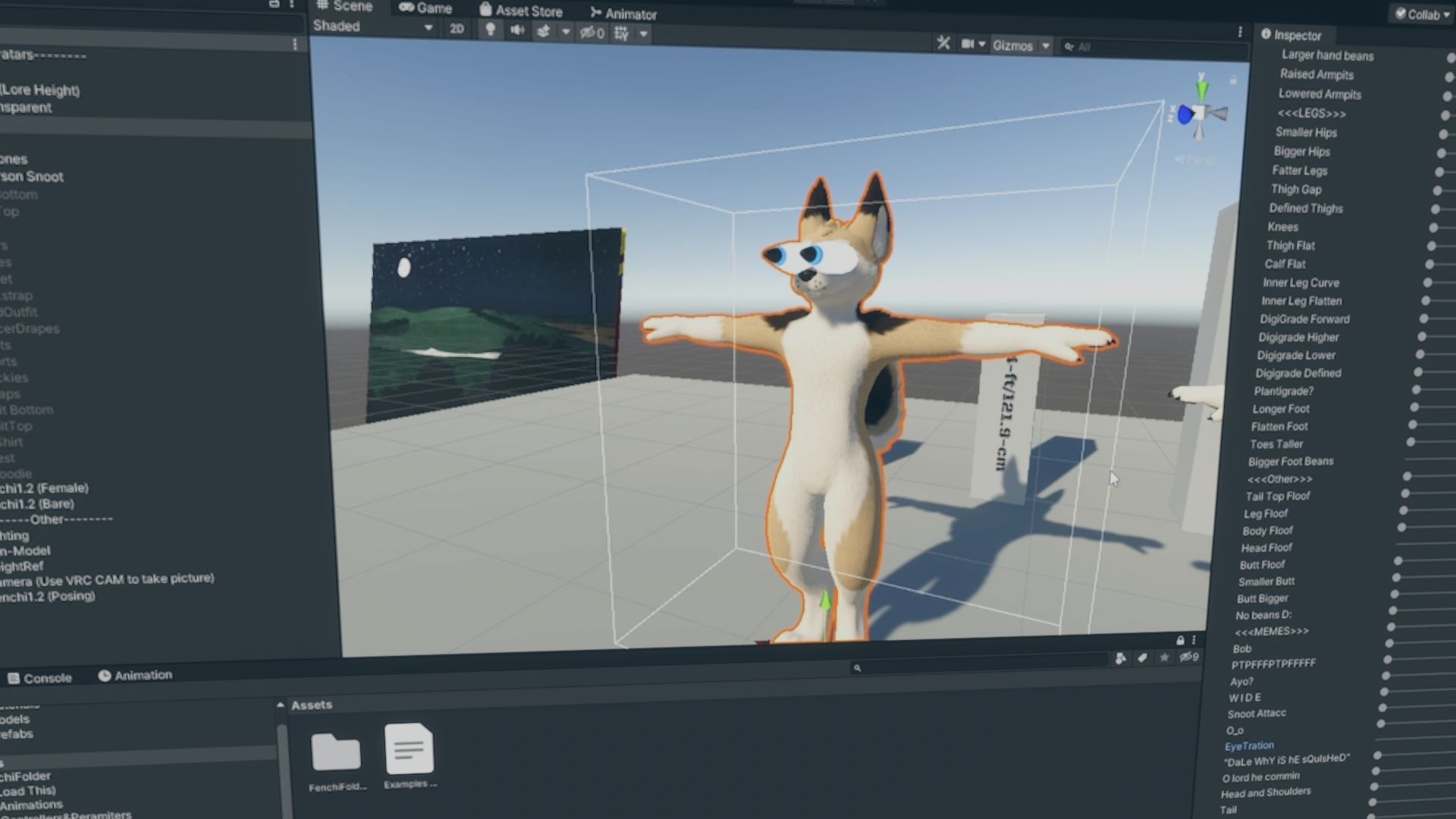Click the Project panel lock icon
The width and height of the screenshot is (1456, 819).
point(1180,641)
